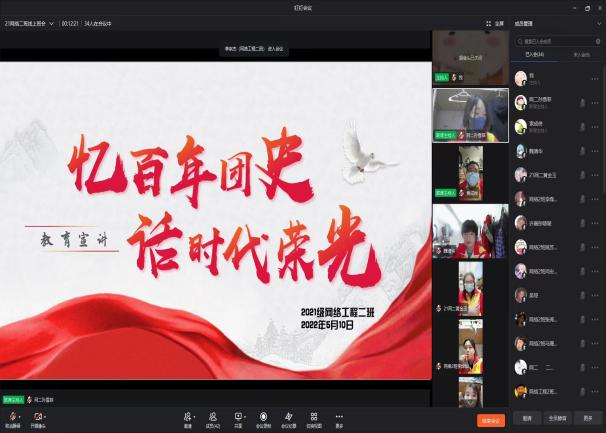Turn on the camera in bottom toolbar
606x433 pixels.
click(38, 415)
